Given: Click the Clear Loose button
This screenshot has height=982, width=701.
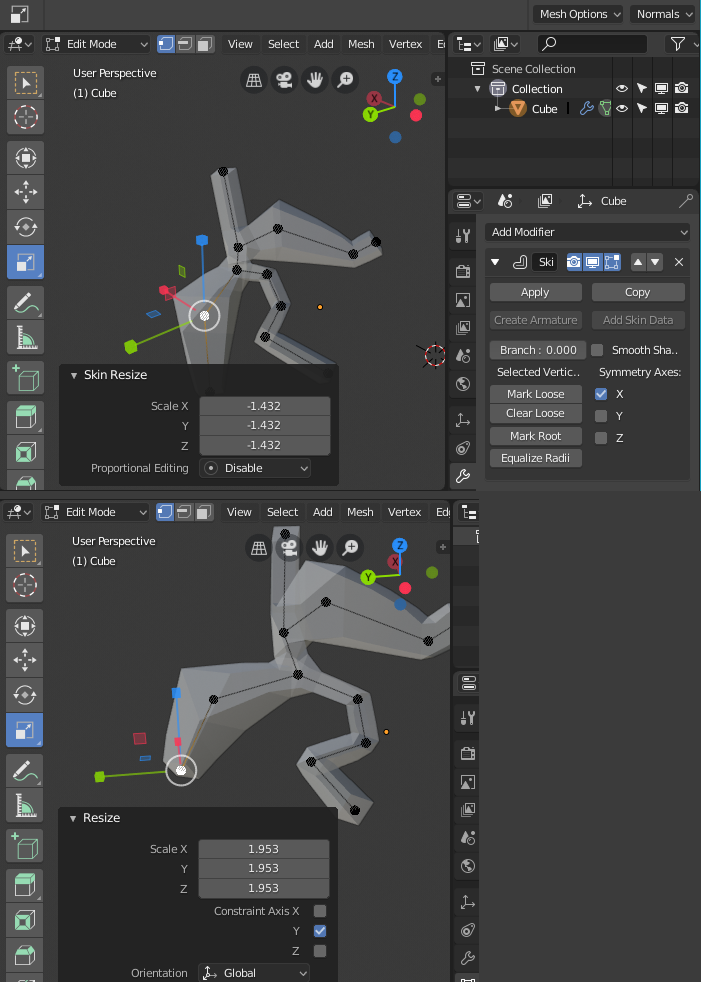Looking at the screenshot, I should 536,413.
